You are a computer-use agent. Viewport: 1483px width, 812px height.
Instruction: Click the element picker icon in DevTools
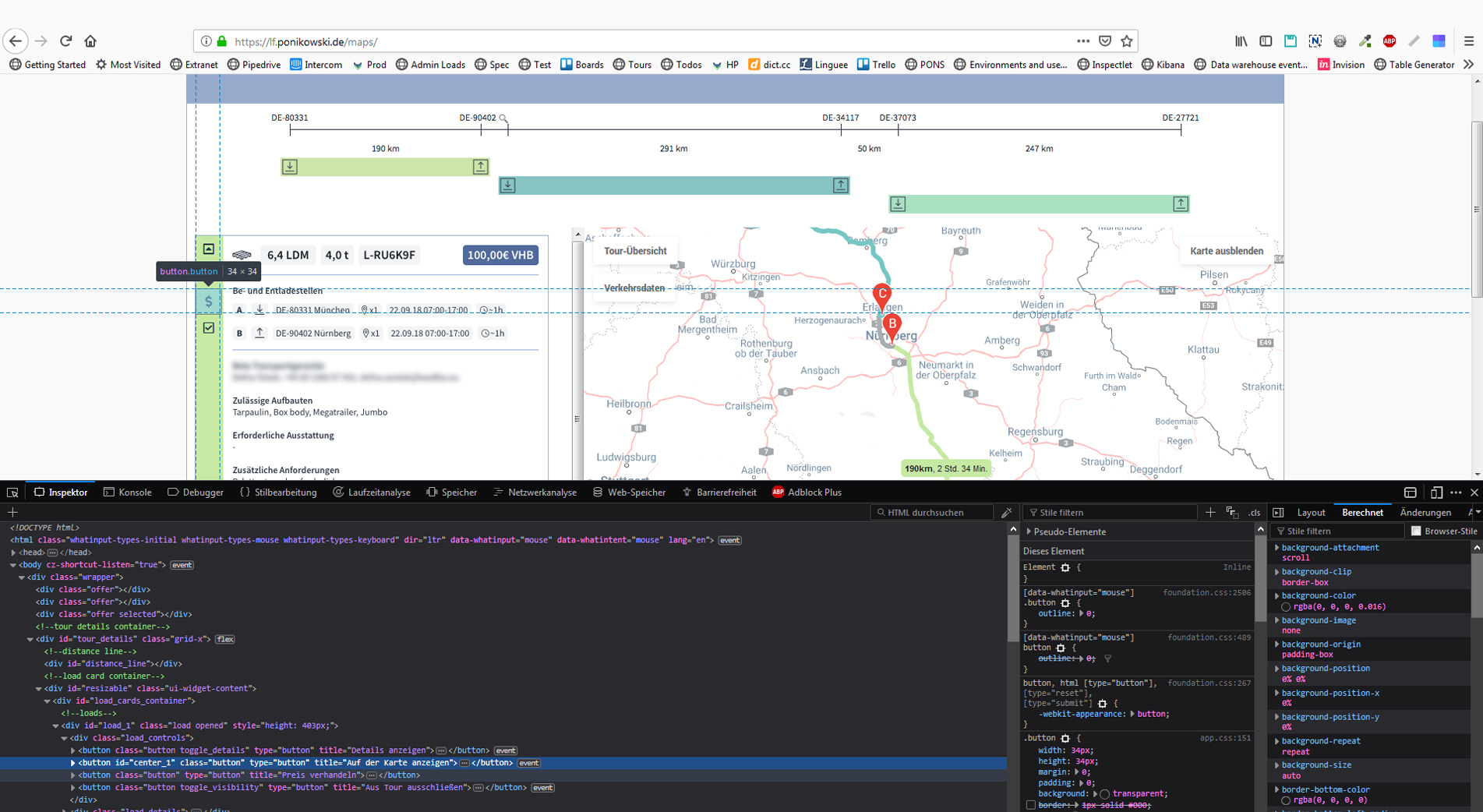[12, 492]
